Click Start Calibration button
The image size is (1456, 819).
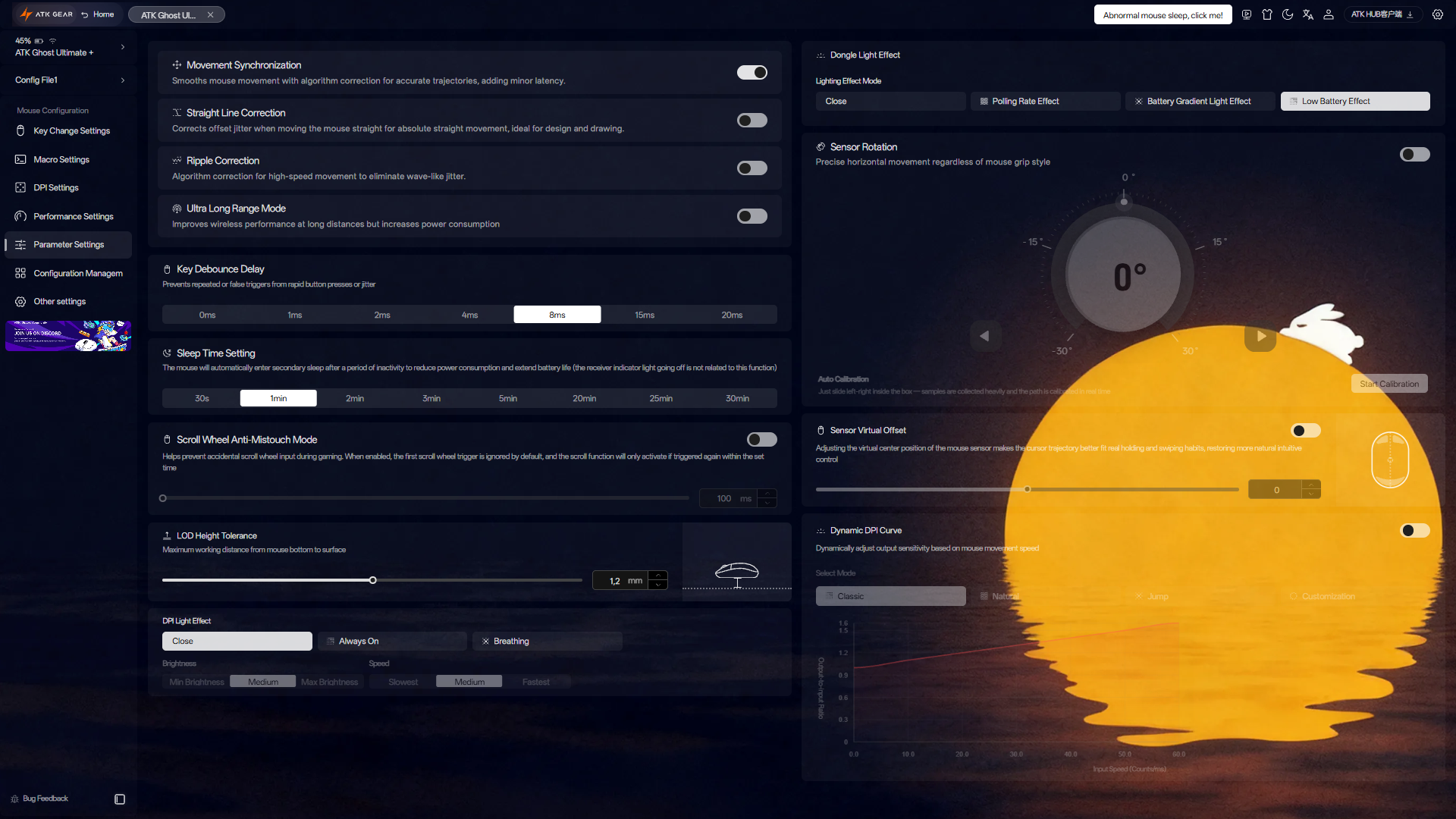click(1389, 384)
